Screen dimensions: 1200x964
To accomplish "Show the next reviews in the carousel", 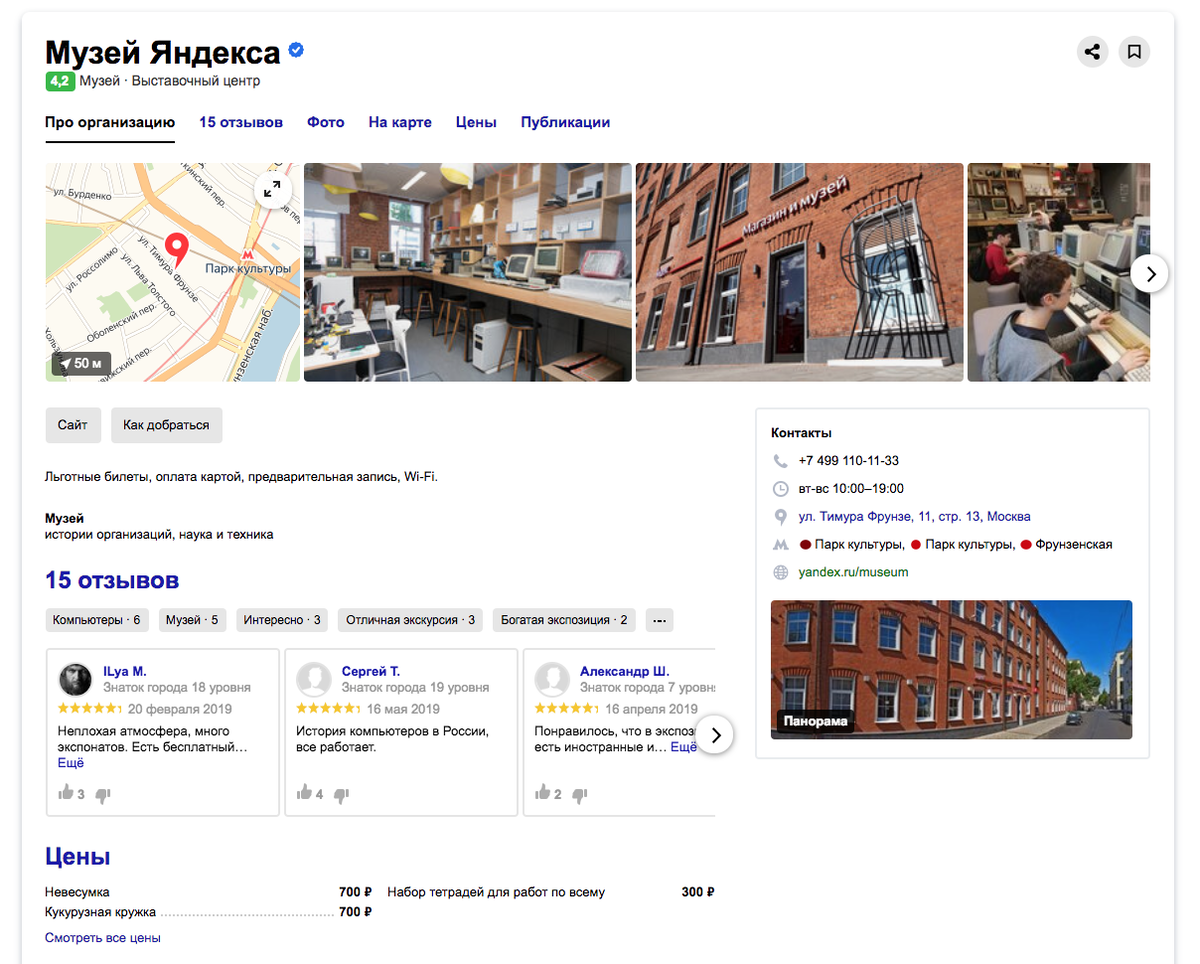I will tap(715, 734).
